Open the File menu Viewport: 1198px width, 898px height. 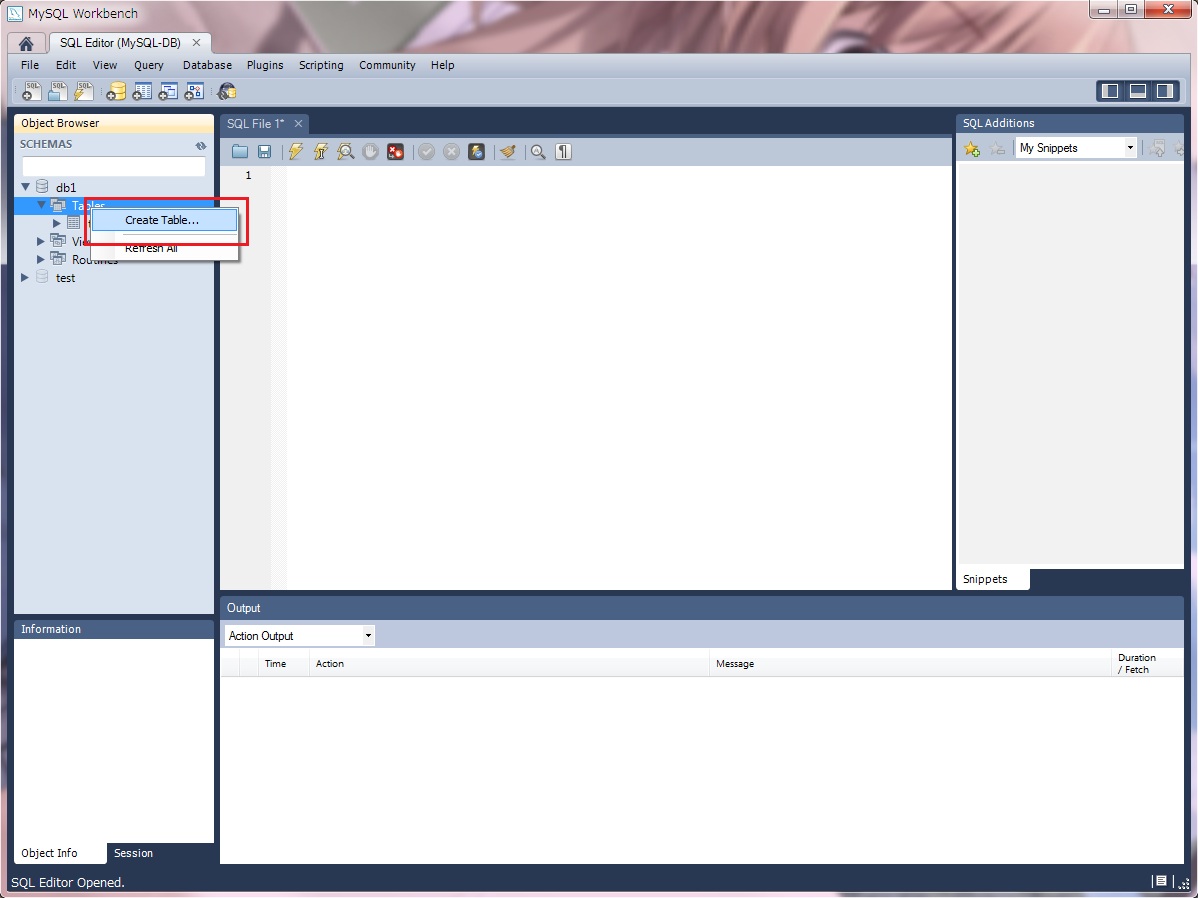click(30, 65)
